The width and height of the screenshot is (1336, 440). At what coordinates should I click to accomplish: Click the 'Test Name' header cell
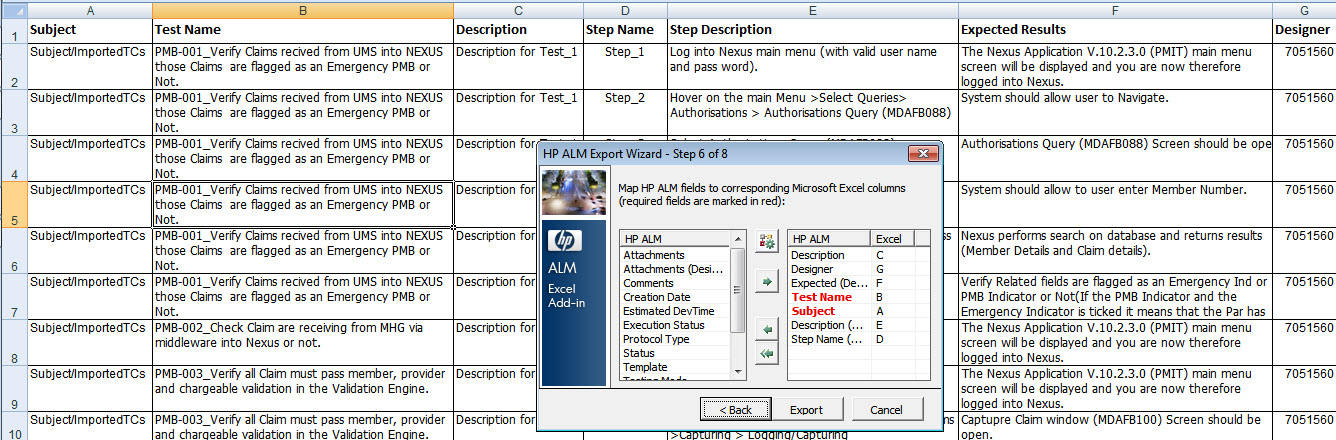[x=302, y=30]
